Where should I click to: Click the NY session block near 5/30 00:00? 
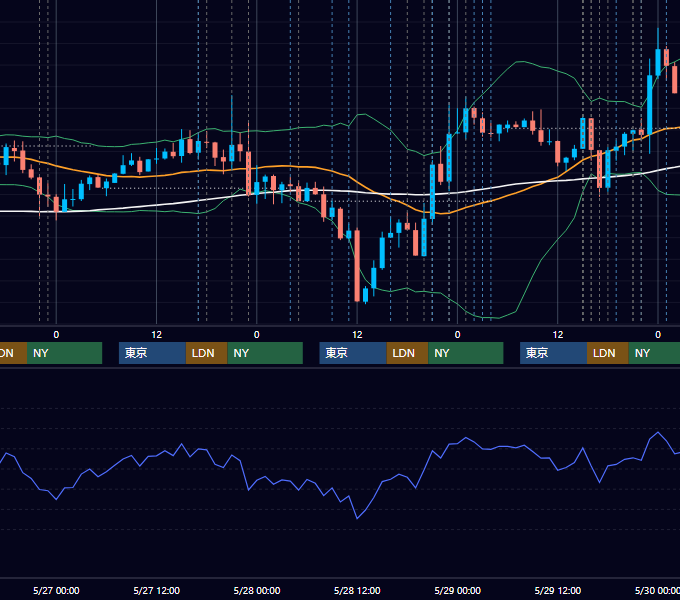(x=654, y=353)
